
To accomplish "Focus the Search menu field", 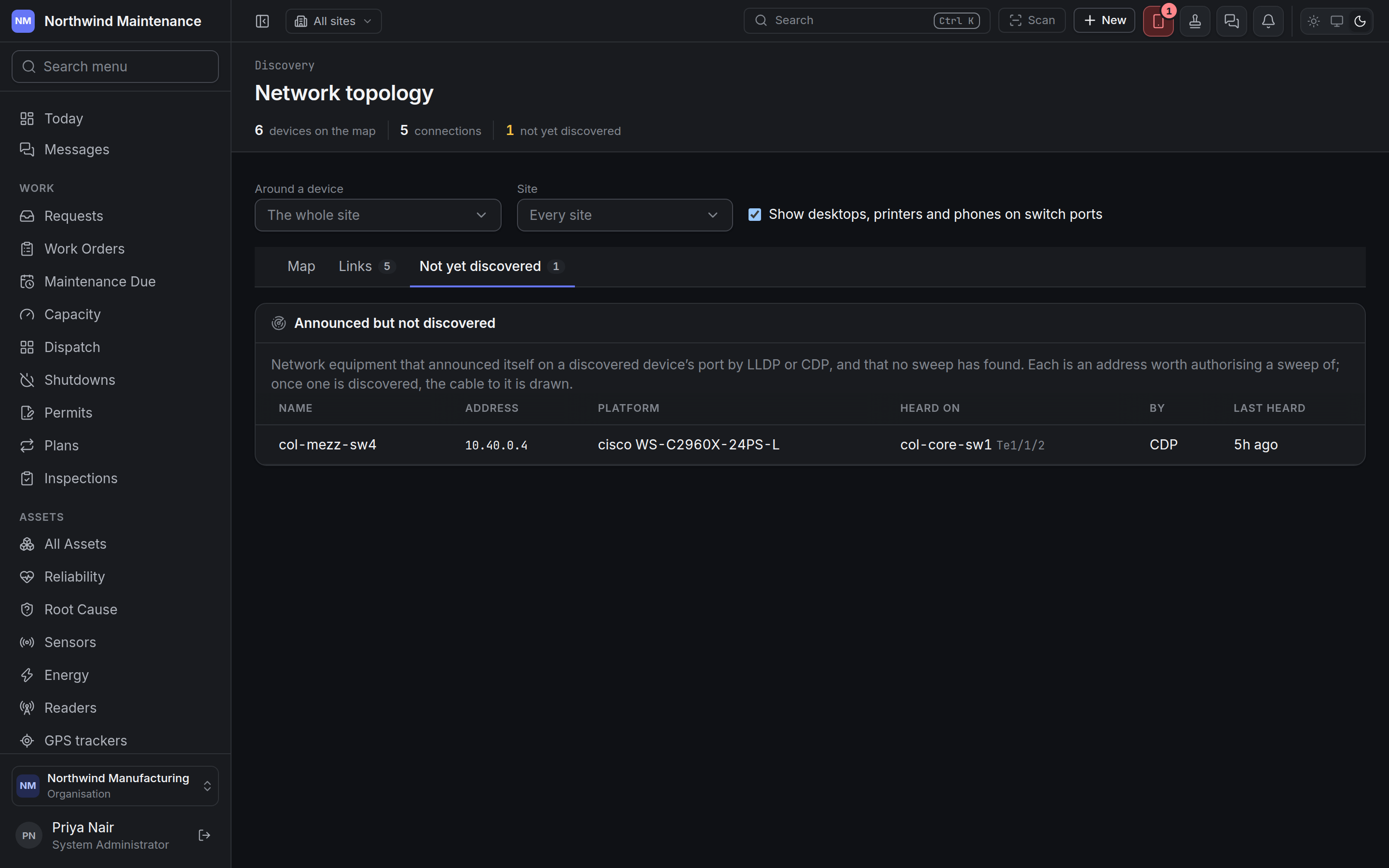I will [x=115, y=67].
